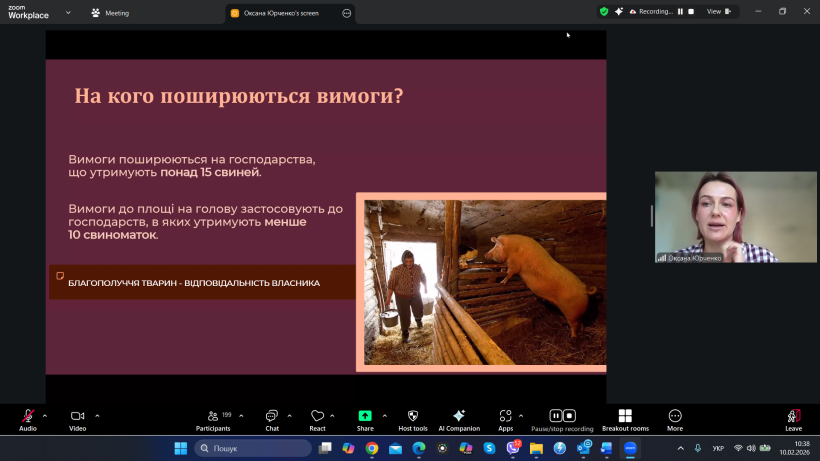Open the View layout menu

coord(718,11)
